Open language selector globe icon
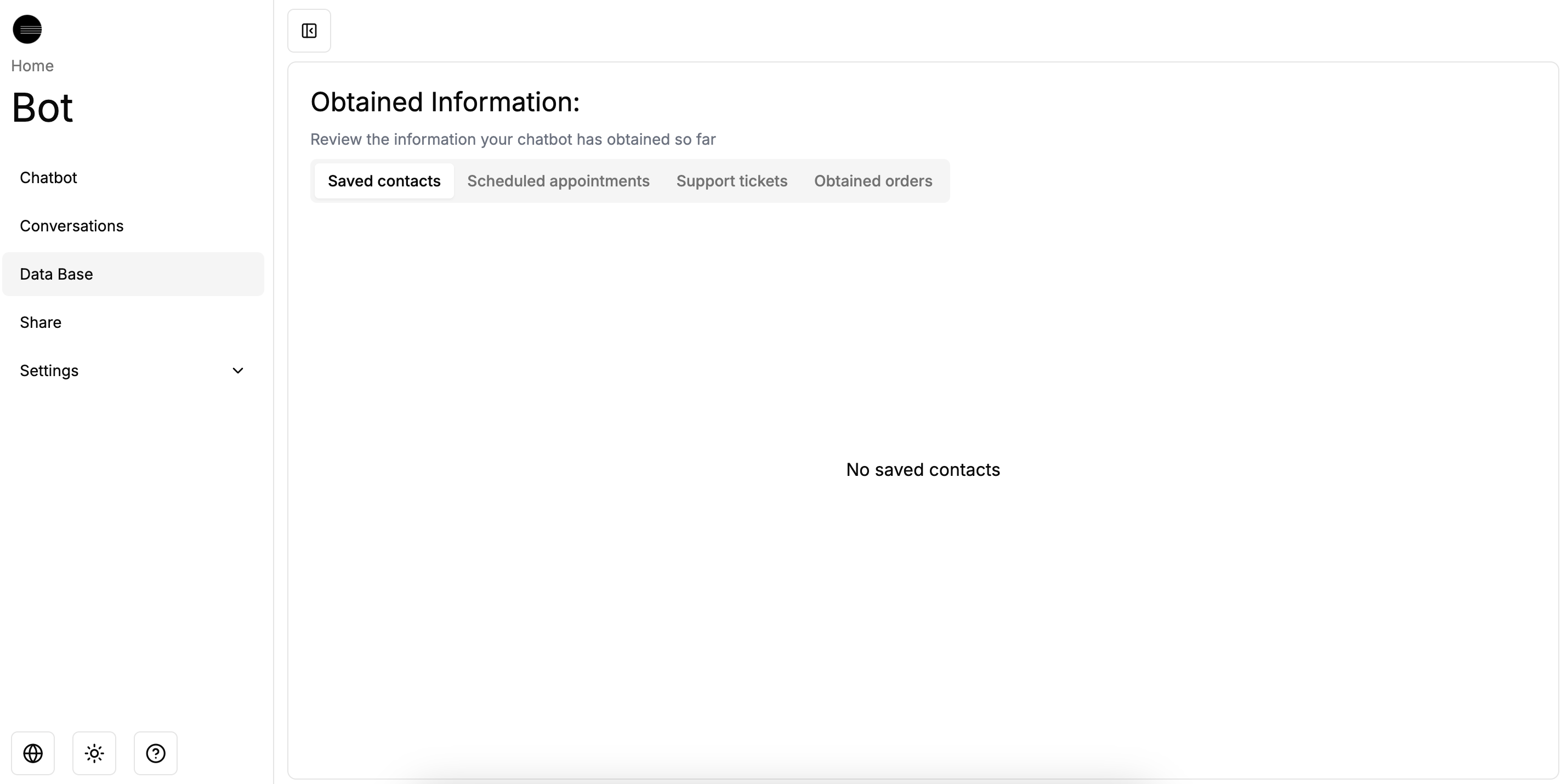The height and width of the screenshot is (784, 1567). click(33, 753)
